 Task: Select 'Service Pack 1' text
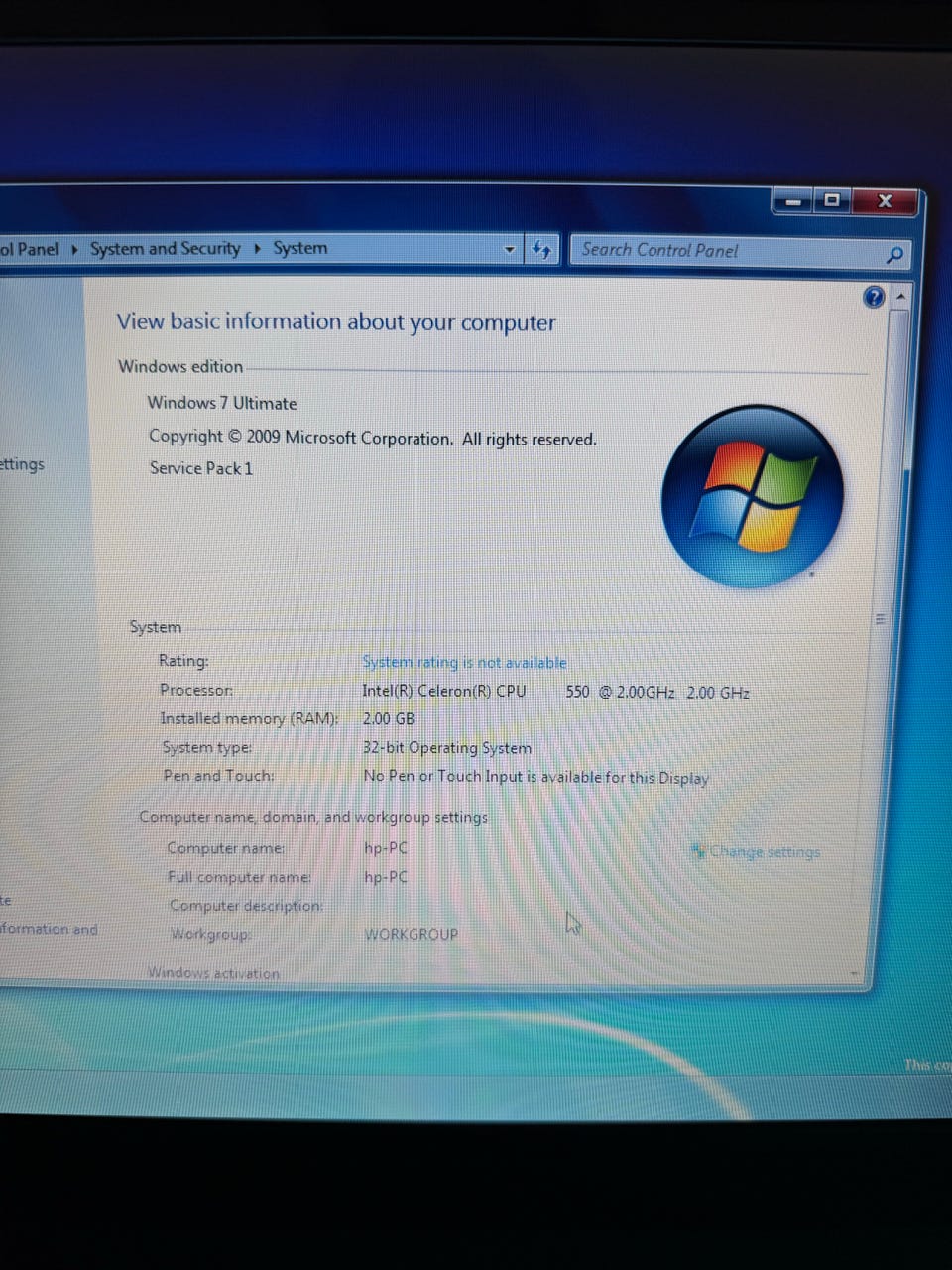tap(201, 468)
